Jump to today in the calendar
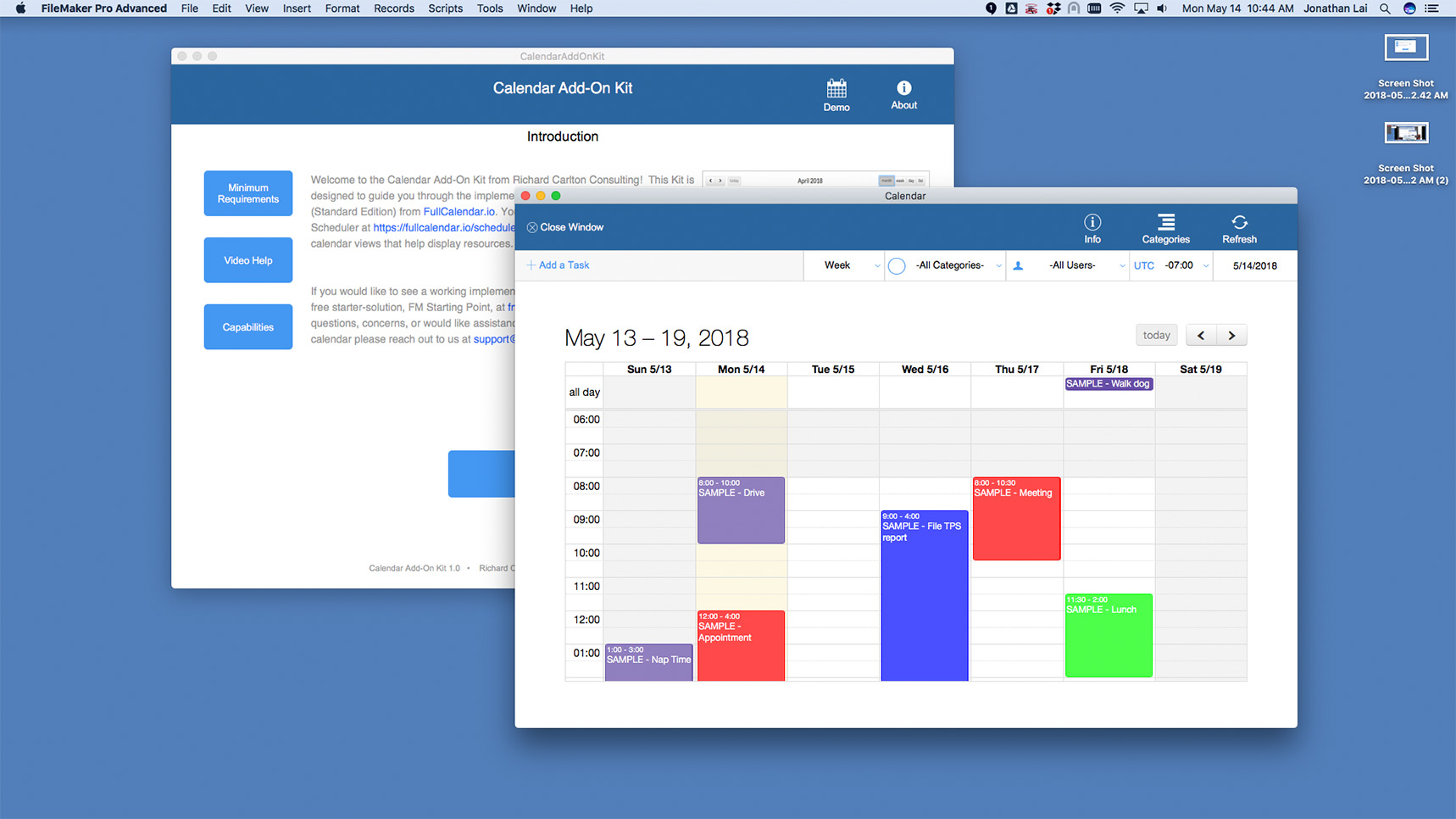The height and width of the screenshot is (819, 1456). [x=1156, y=336]
